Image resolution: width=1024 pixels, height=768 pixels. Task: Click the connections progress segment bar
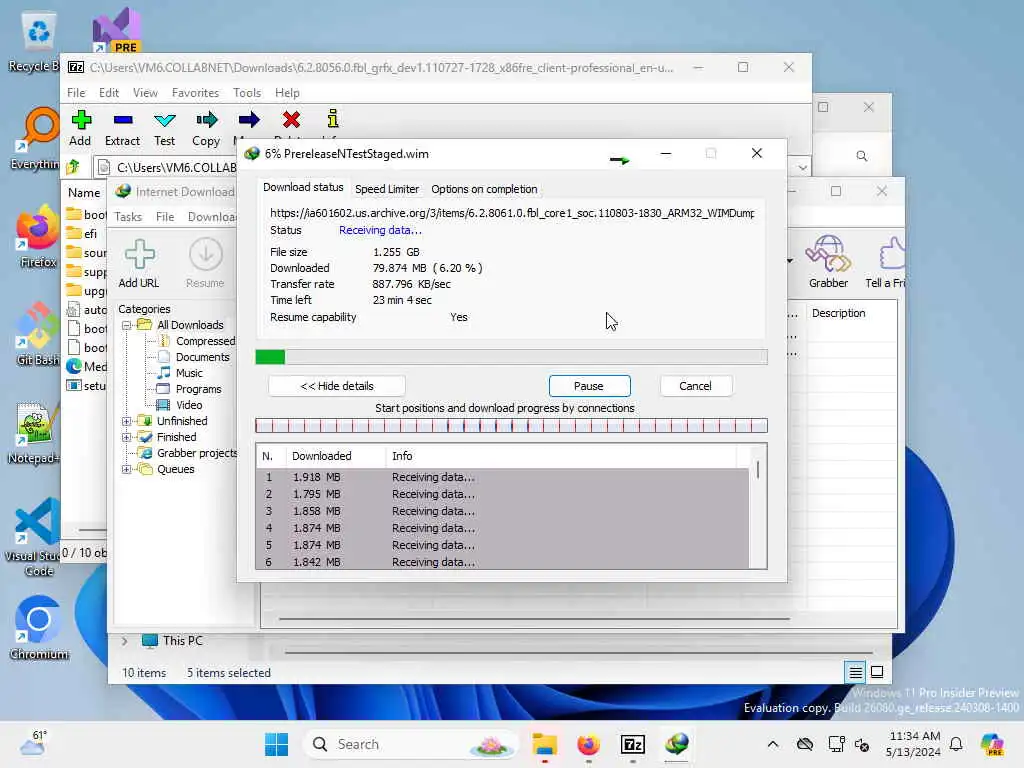(511, 426)
